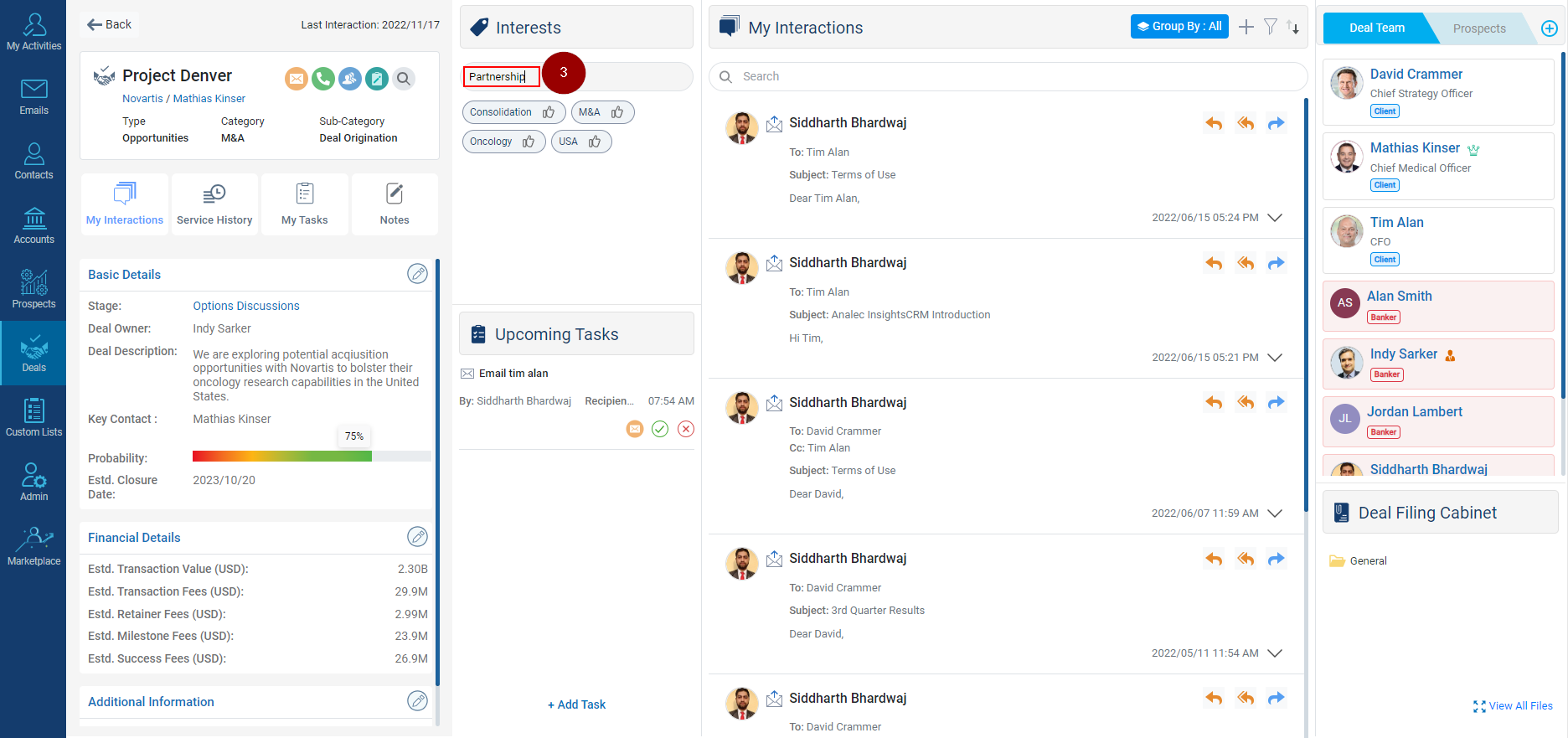Like the M&A interest tag
This screenshot has width=1568, height=738.
point(617,112)
